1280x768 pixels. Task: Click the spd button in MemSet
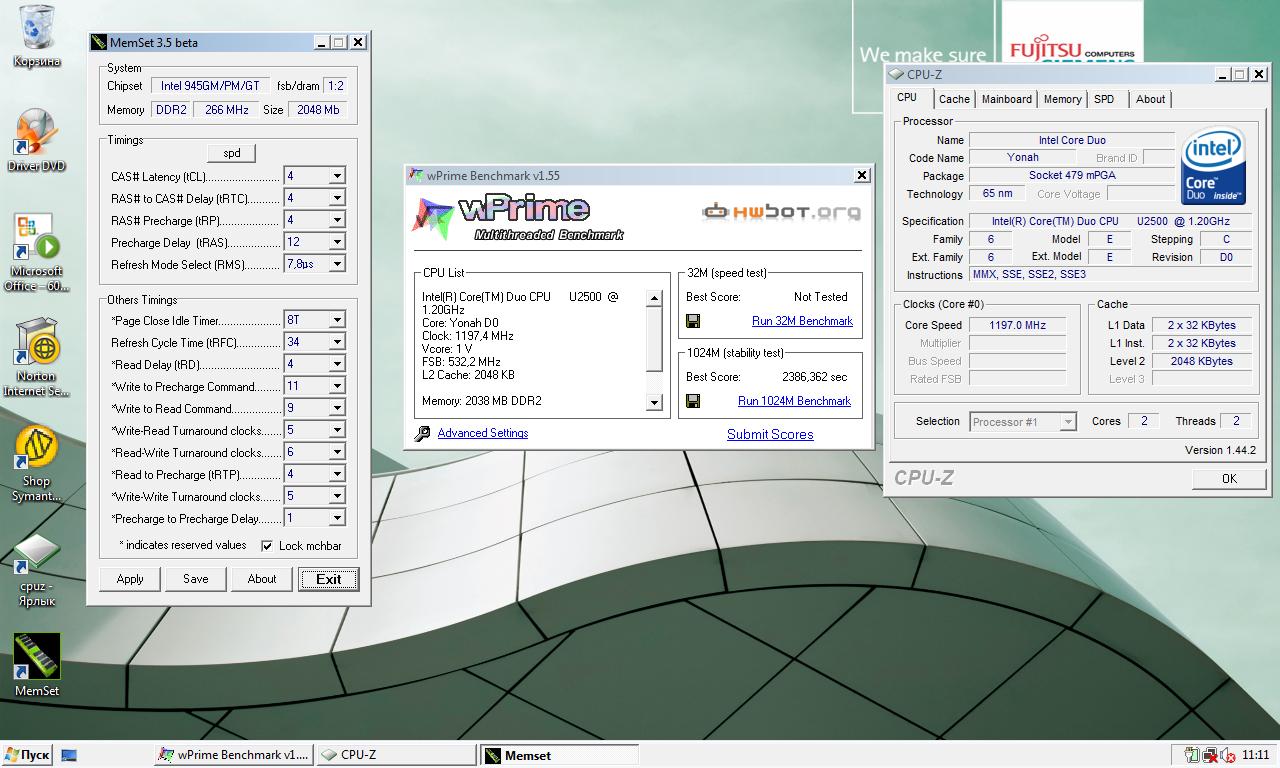[231, 153]
